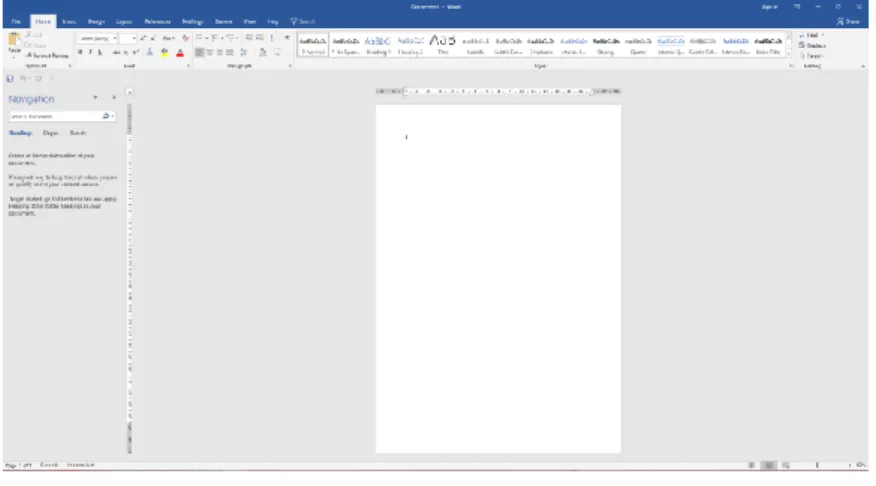Open the Paragraph dialog launcher
Image resolution: width=876 pixels, height=486 pixels.
pyautogui.click(x=290, y=66)
